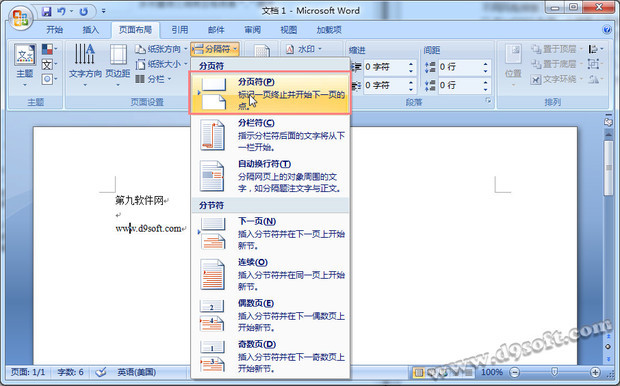Insert 偶数页(E) section break
This screenshot has width=620, height=386.
click(270, 315)
